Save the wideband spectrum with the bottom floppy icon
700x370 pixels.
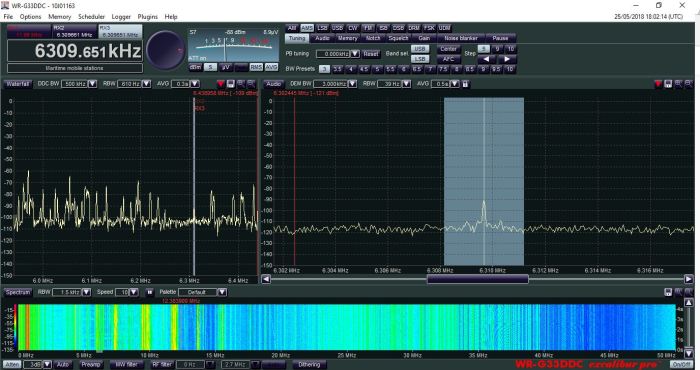pos(668,292)
